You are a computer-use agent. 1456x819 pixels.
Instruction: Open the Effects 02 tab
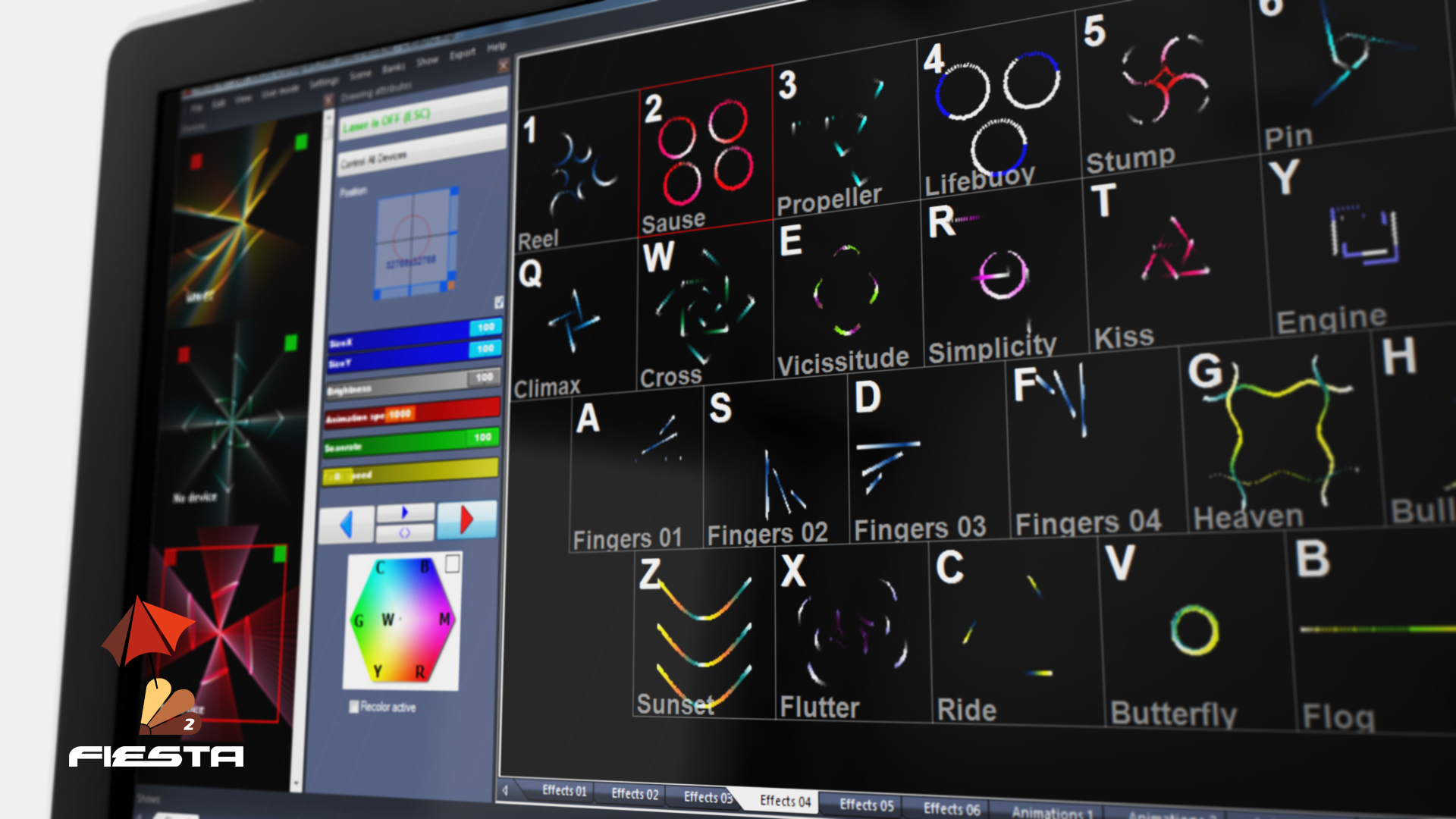(635, 793)
